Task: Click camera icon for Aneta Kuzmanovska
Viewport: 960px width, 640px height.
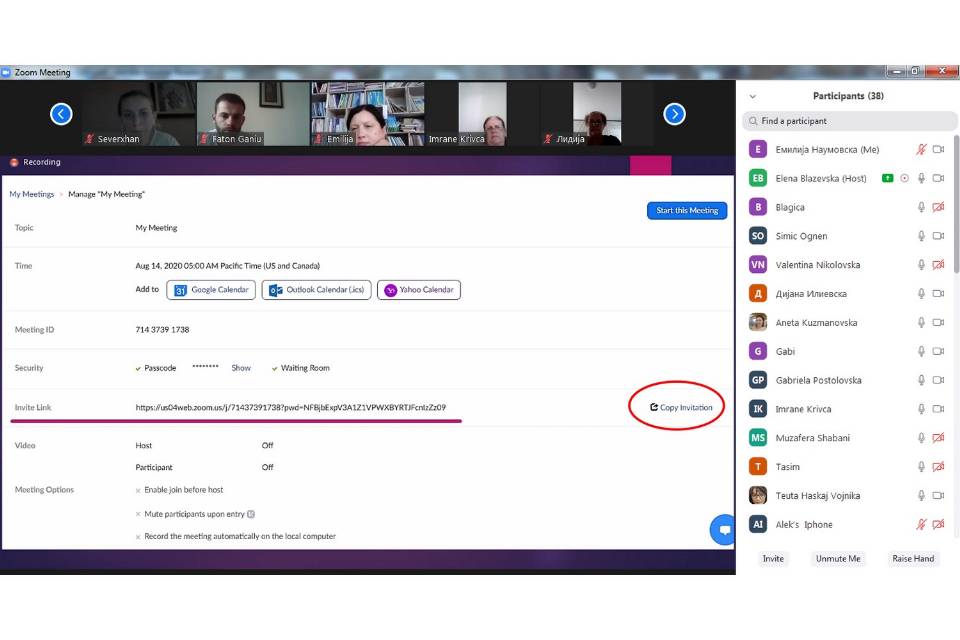Action: [x=938, y=322]
